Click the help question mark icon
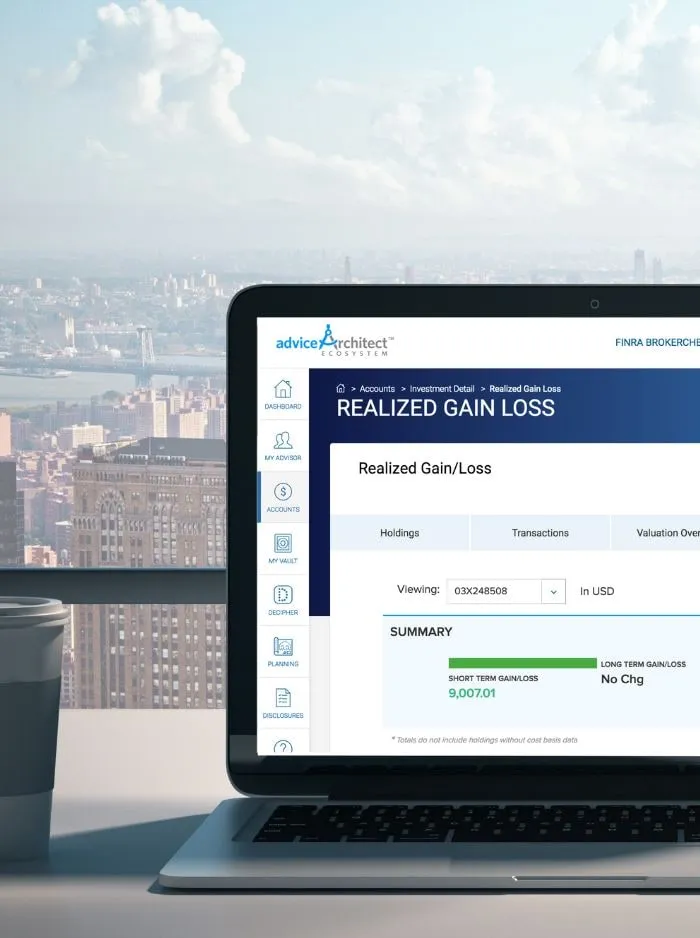Viewport: 700px width, 938px height. pyautogui.click(x=283, y=747)
